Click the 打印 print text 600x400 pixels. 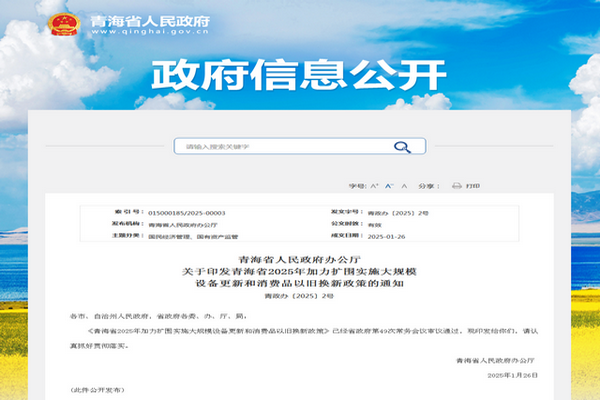pos(473,186)
